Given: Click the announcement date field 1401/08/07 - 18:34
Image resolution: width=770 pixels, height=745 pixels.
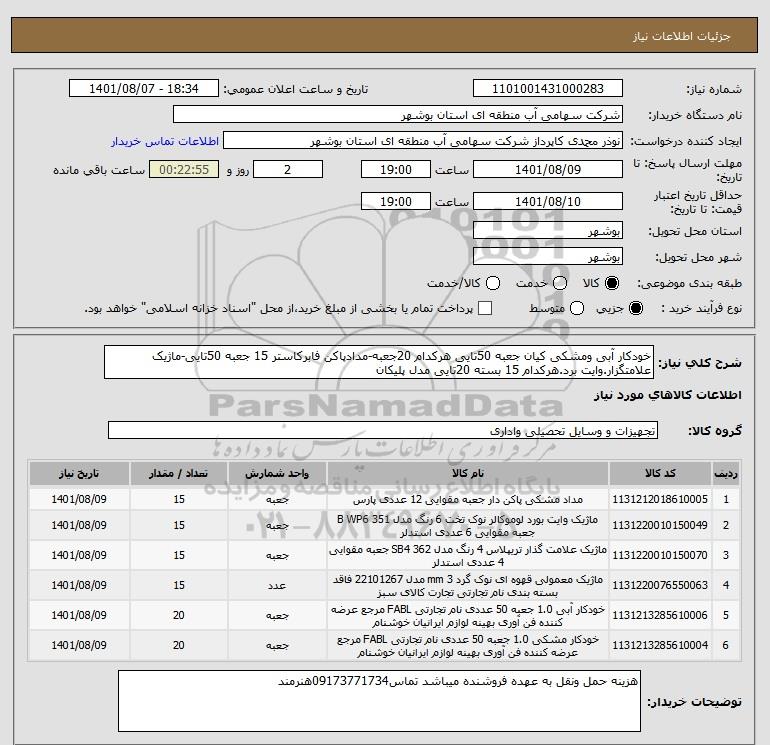Looking at the screenshot, I should pos(143,88).
